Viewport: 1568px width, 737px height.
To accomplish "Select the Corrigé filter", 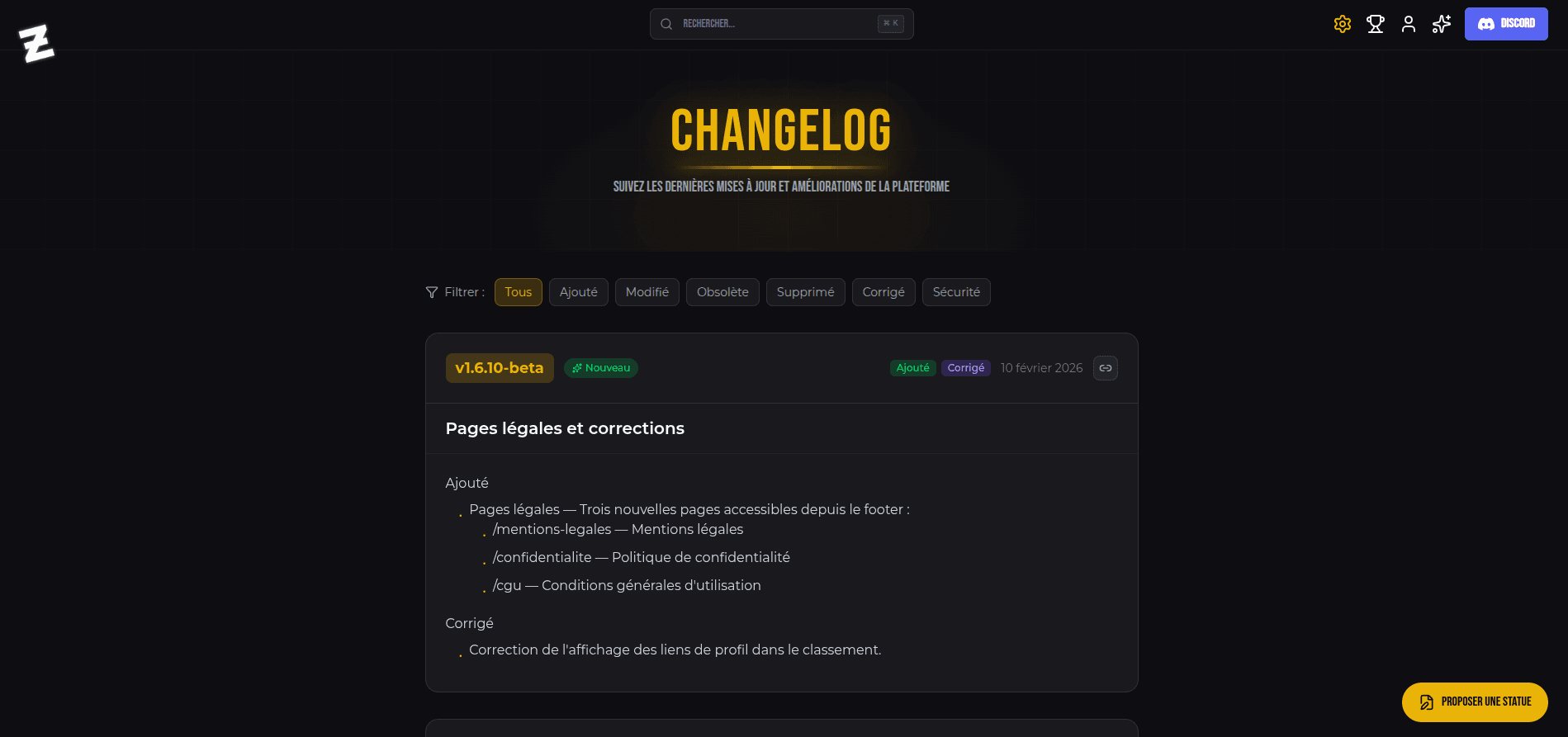I will [x=883, y=291].
